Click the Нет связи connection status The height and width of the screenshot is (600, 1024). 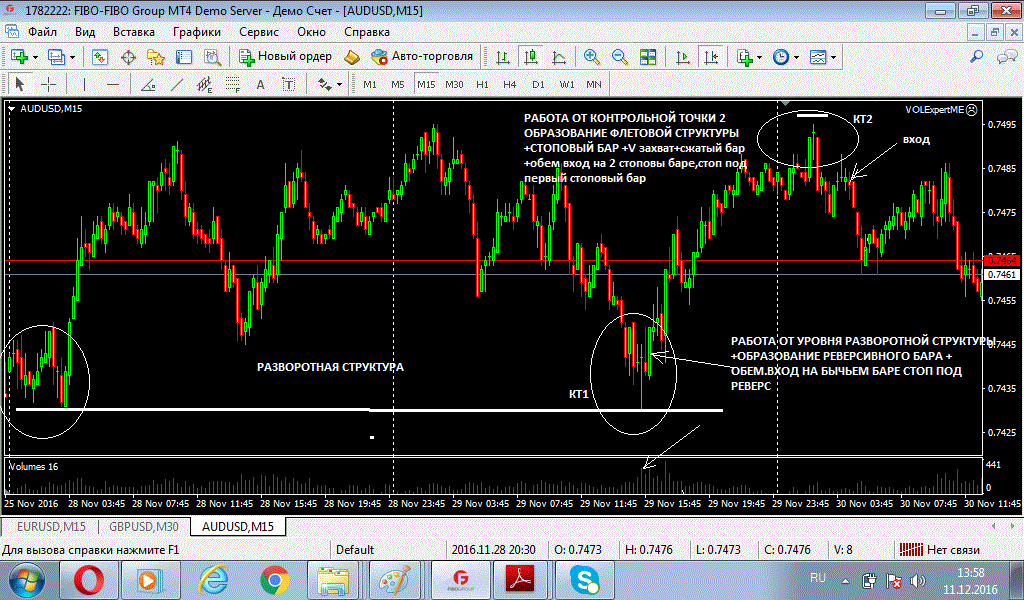(940, 550)
